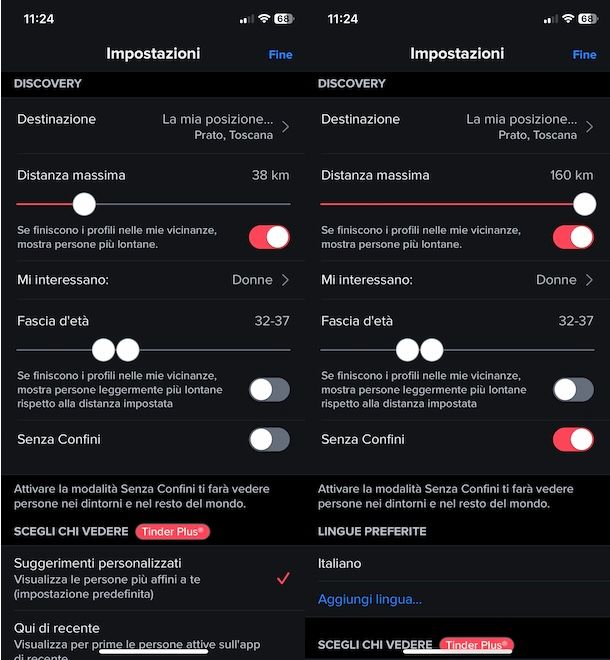Click 160 km distance slider handle

[x=584, y=204]
